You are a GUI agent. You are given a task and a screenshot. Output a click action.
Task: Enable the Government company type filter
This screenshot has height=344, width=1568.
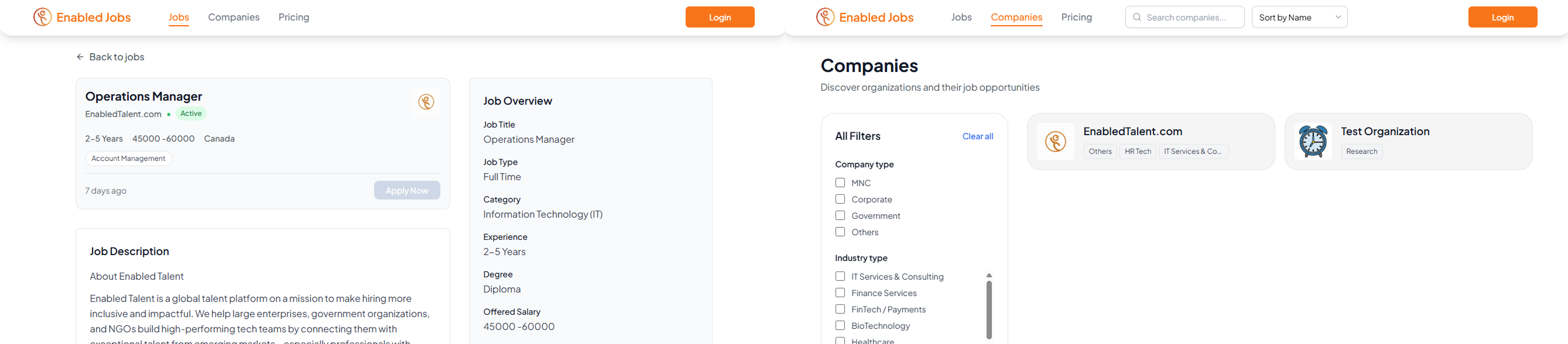point(840,215)
